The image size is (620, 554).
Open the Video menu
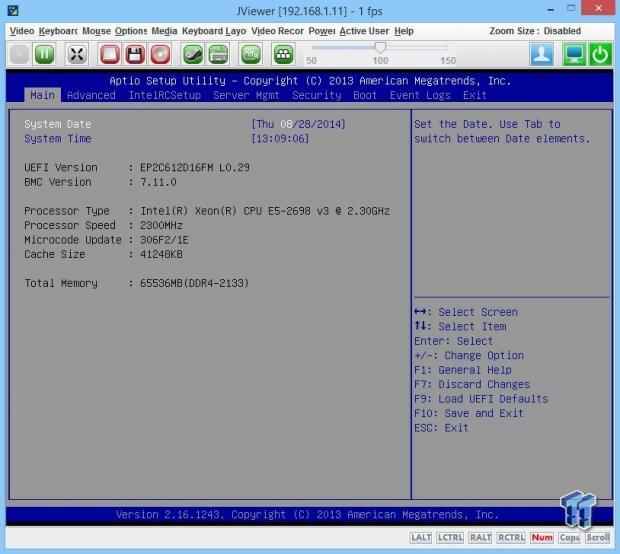pos(22,31)
